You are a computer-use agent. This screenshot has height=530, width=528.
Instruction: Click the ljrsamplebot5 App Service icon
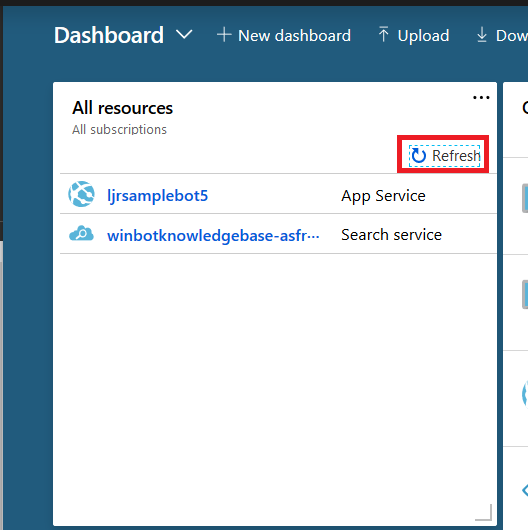tap(81, 194)
